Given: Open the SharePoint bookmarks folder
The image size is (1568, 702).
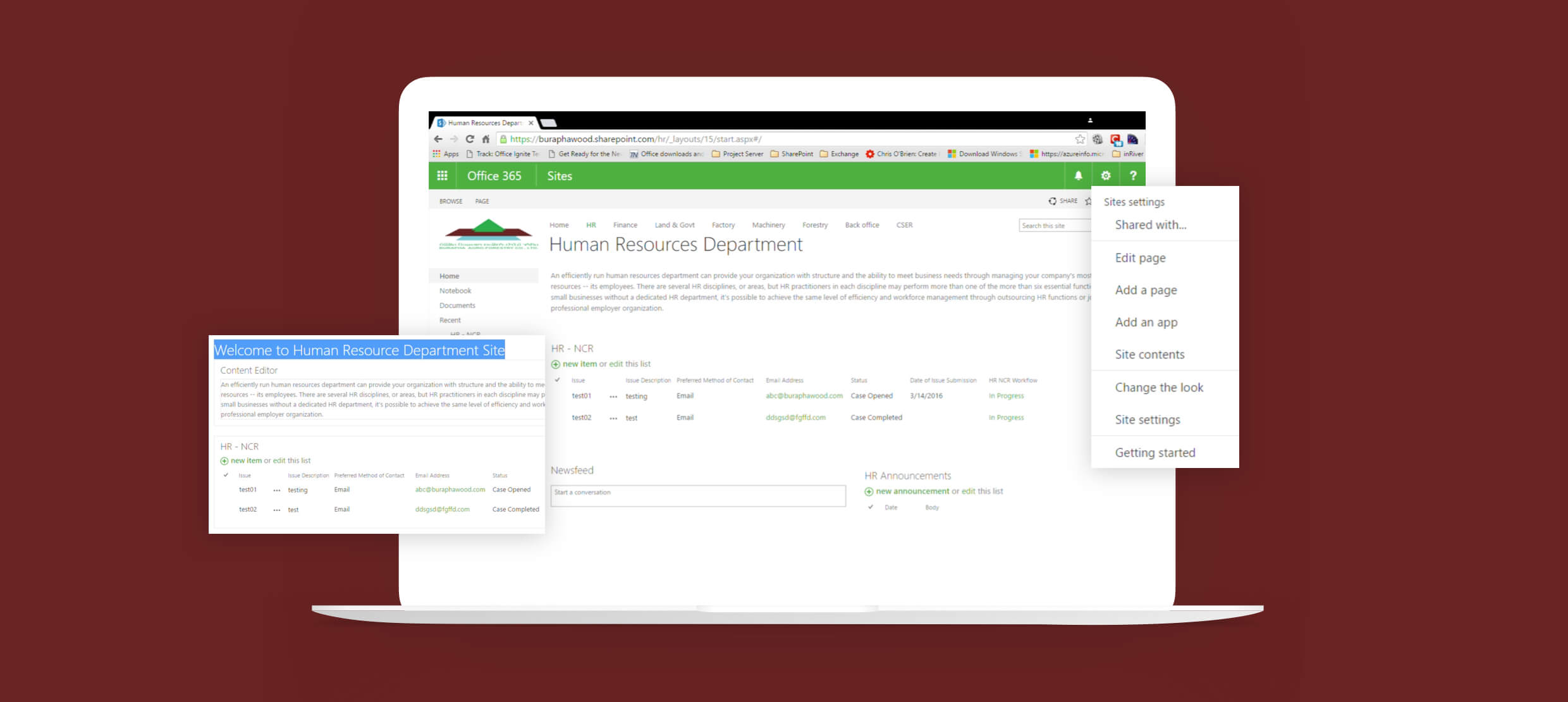Looking at the screenshot, I should [799, 154].
